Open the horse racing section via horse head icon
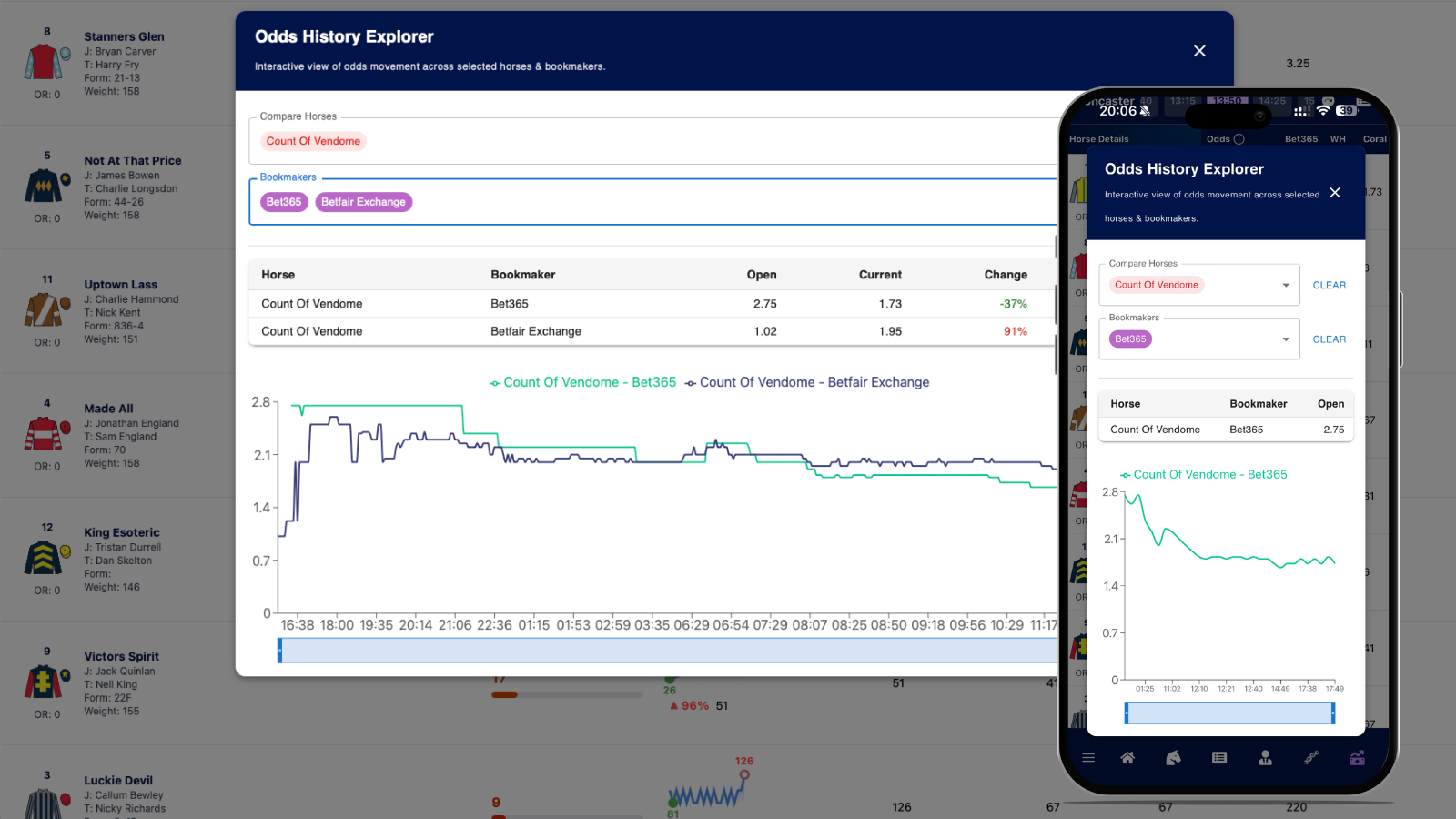 pos(1173,757)
